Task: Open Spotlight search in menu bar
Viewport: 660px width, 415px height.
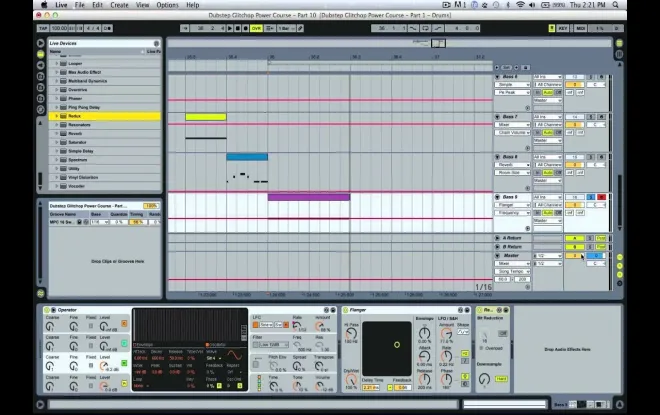Action: point(615,5)
